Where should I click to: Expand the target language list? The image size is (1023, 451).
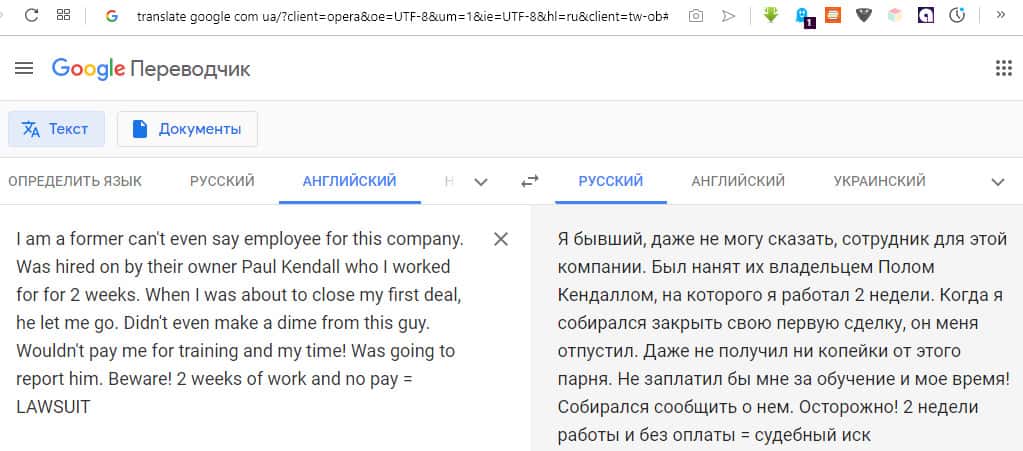[x=997, y=181]
